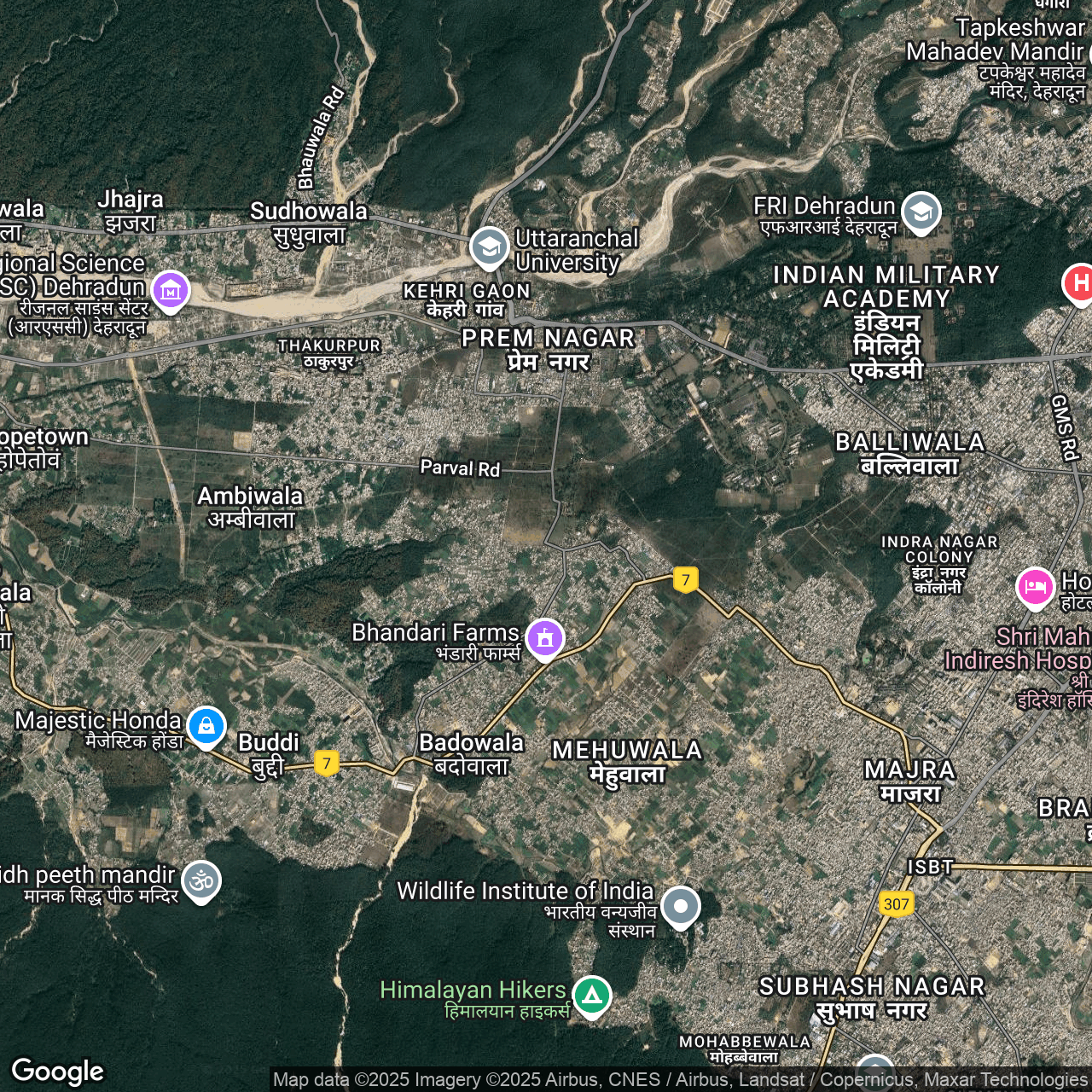
Task: Click the Wildlife Institute of India pin
Action: coord(680,906)
